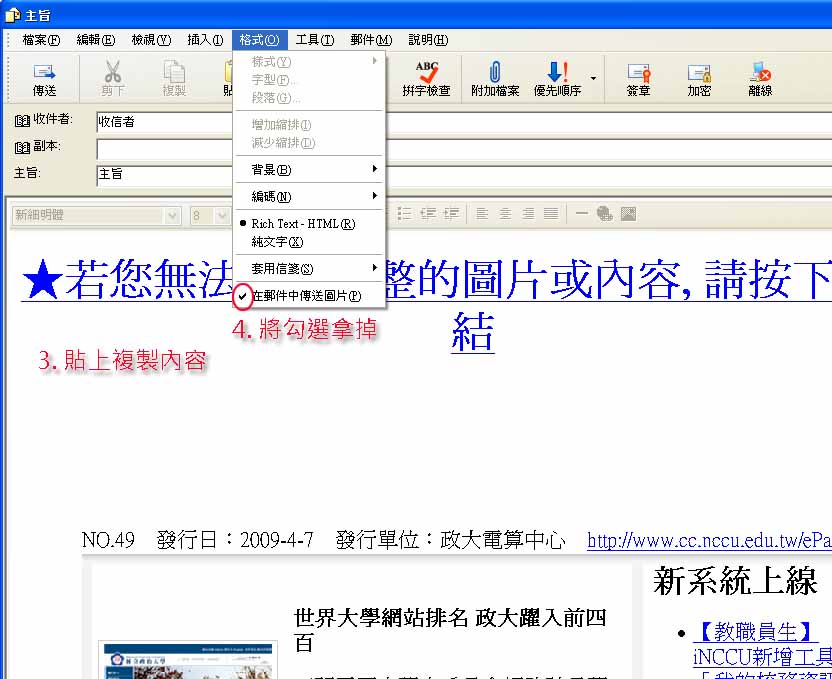Screen dimensions: 832x679
Task: Set priority (優先順序) with the exclamation icon
Action: 557,79
